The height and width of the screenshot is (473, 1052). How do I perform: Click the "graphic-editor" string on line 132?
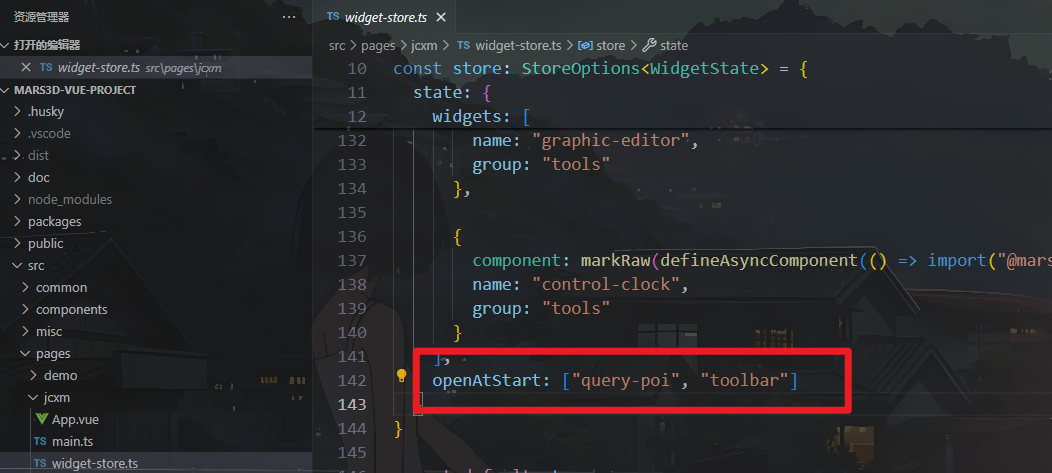(611, 141)
